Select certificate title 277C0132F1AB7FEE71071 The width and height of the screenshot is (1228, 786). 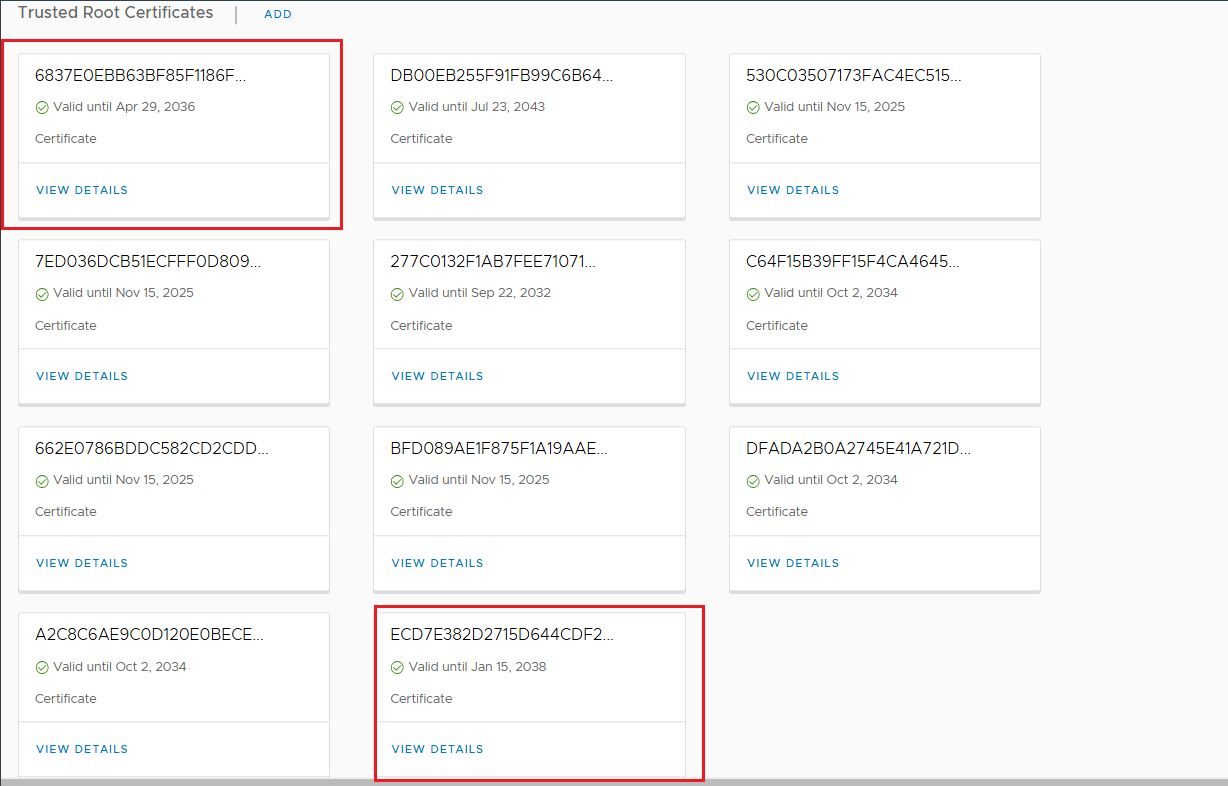(493, 262)
